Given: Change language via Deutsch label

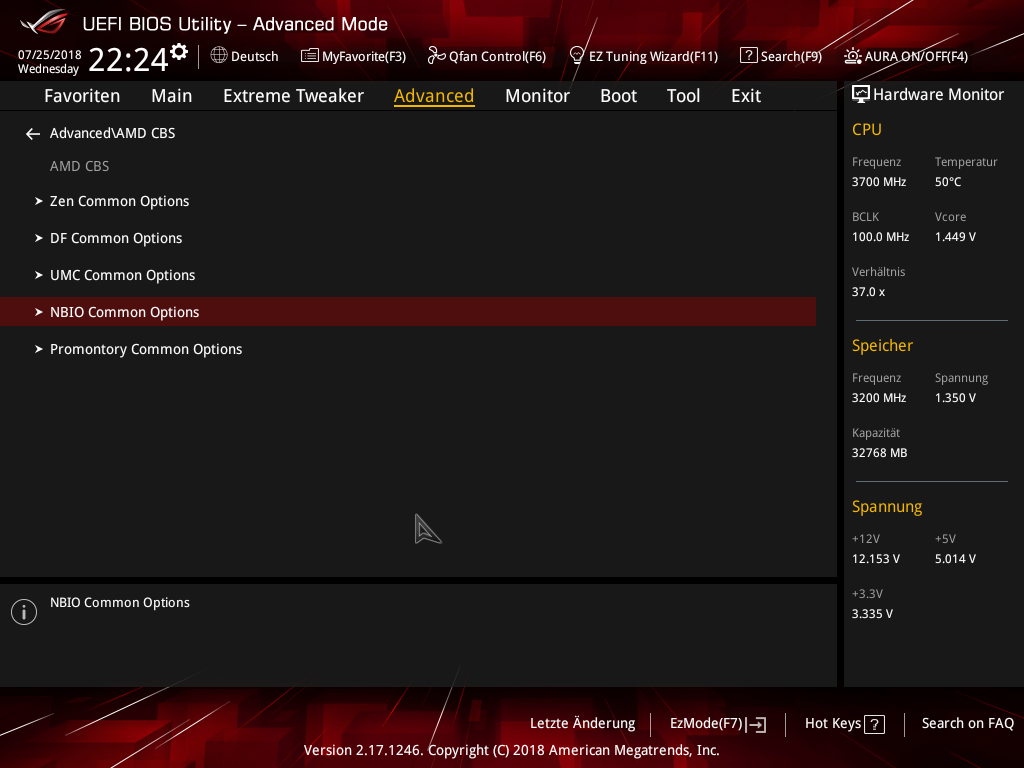Looking at the screenshot, I should (255, 57).
